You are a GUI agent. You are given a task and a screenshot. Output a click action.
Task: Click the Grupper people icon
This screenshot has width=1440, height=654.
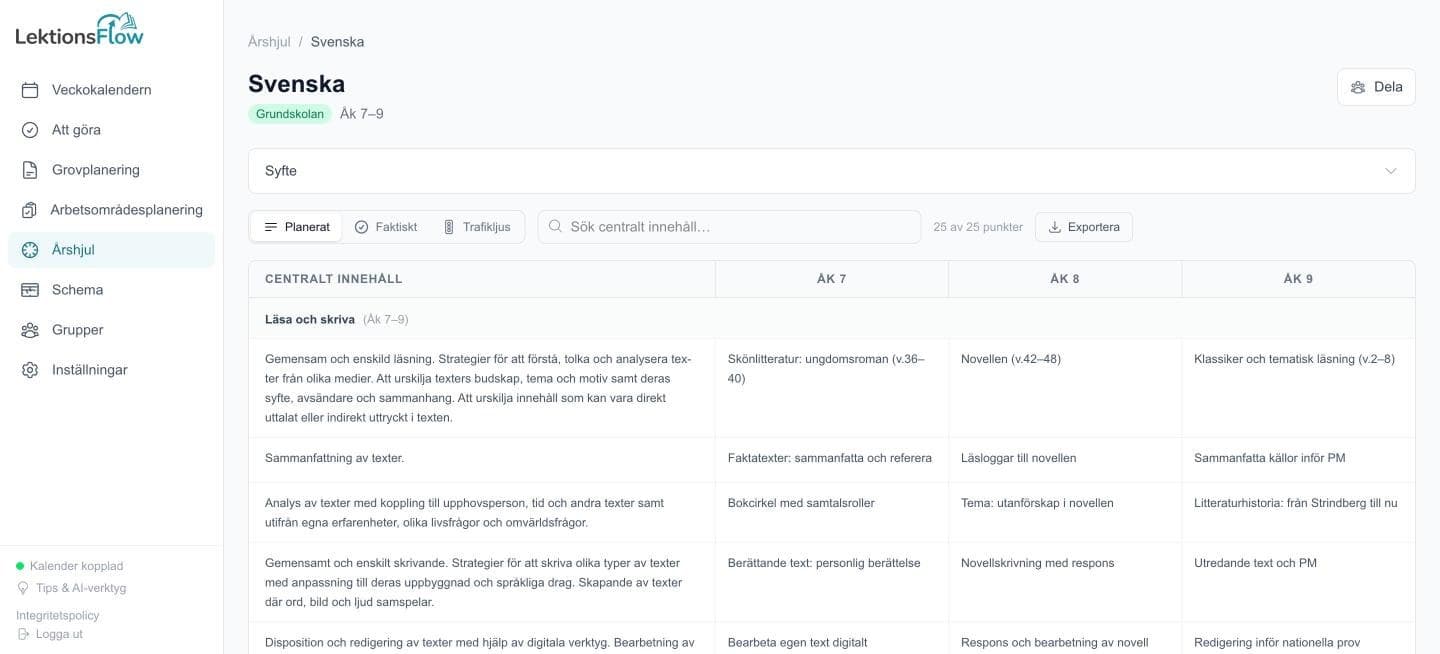pos(30,330)
